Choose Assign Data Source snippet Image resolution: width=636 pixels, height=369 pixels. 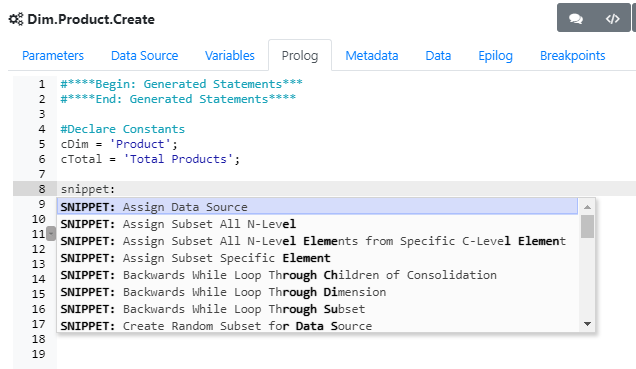317,207
